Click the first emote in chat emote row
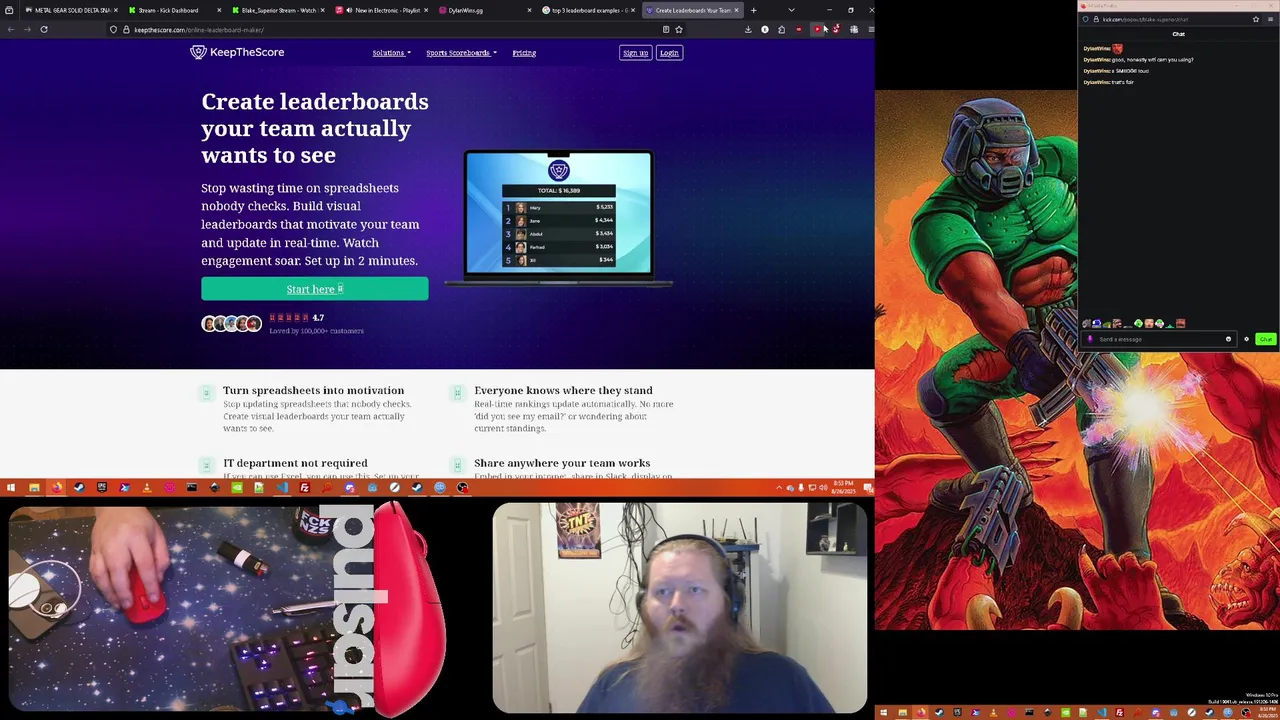The height and width of the screenshot is (720, 1280). [x=1087, y=323]
